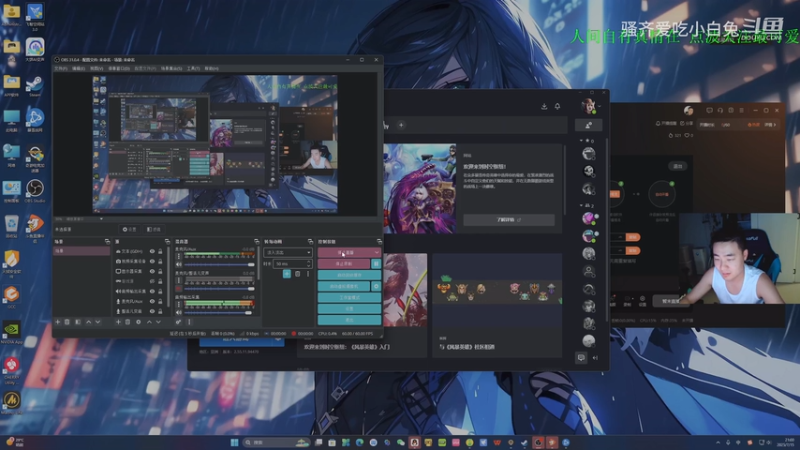Move scene up in Scenes toolbar
The image size is (800, 450).
point(88,322)
